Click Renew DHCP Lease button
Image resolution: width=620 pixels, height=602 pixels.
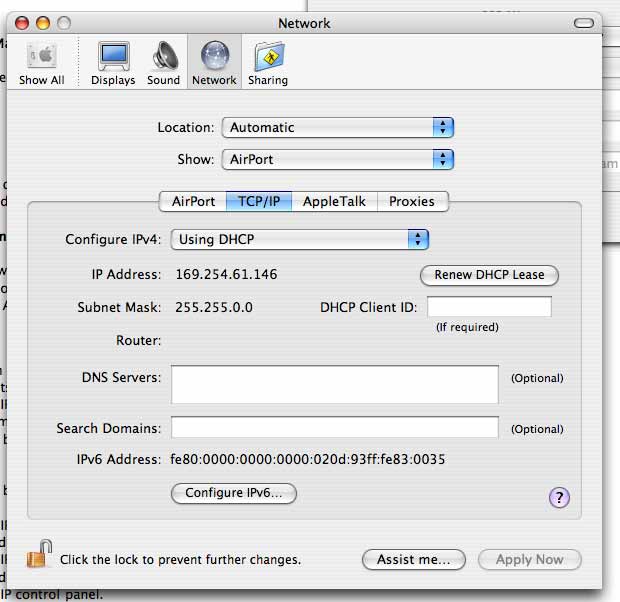click(489, 275)
